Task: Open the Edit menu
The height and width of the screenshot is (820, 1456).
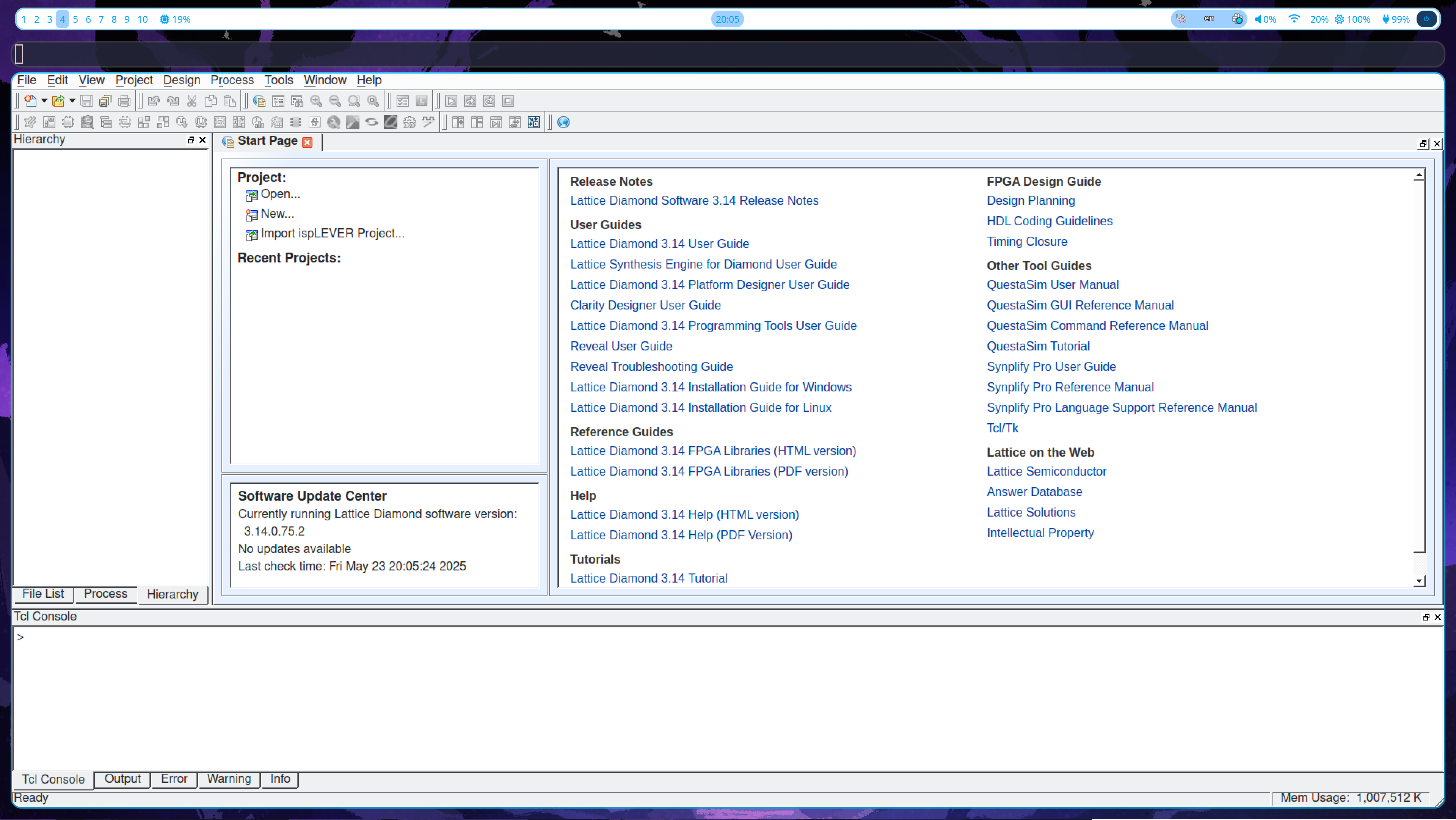Action: click(x=57, y=80)
